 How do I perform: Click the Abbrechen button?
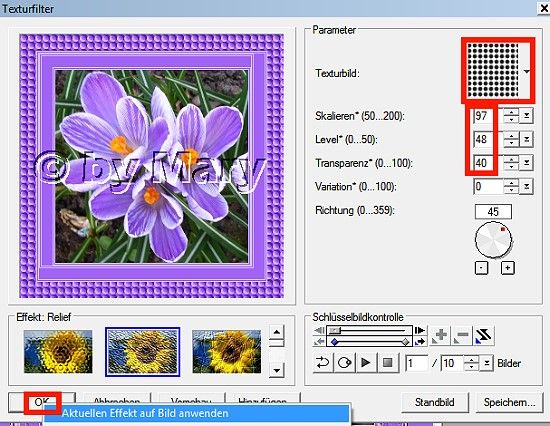(117, 401)
